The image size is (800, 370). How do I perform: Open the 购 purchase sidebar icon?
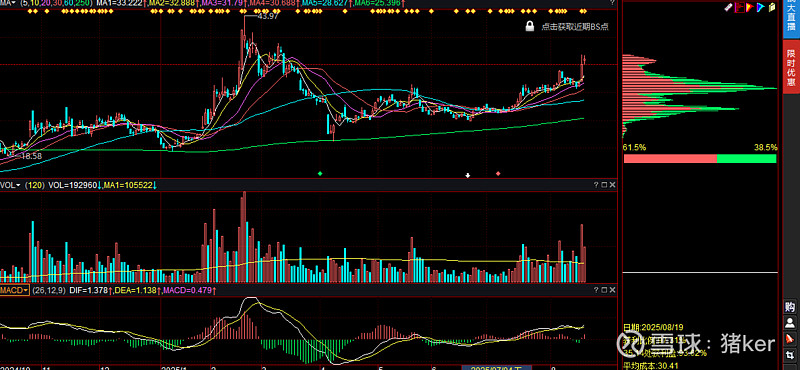(790, 307)
